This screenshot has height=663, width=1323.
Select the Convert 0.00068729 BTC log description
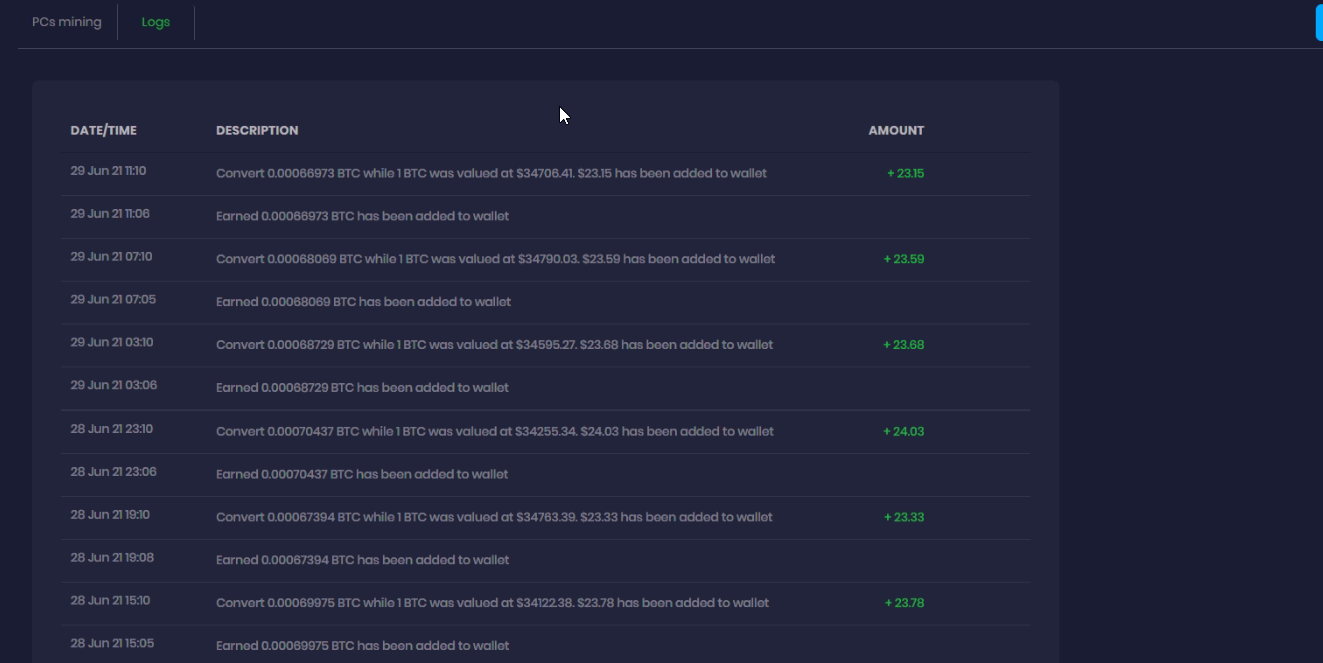point(494,345)
